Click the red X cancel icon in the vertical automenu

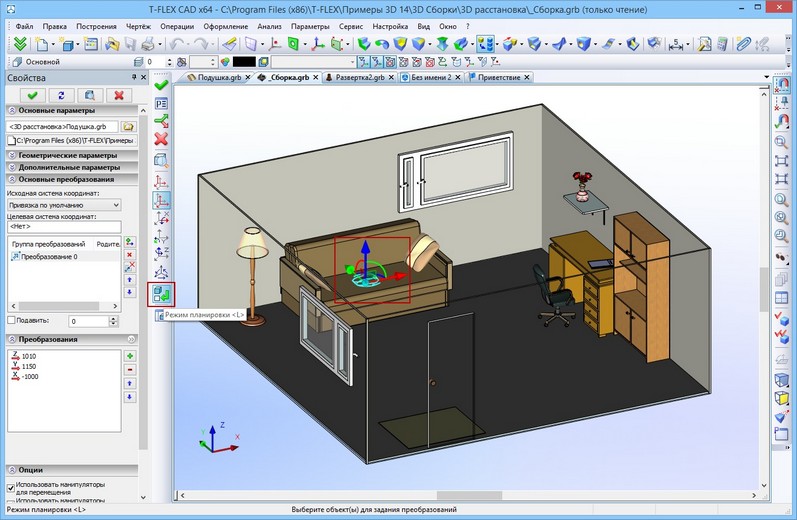tap(161, 139)
